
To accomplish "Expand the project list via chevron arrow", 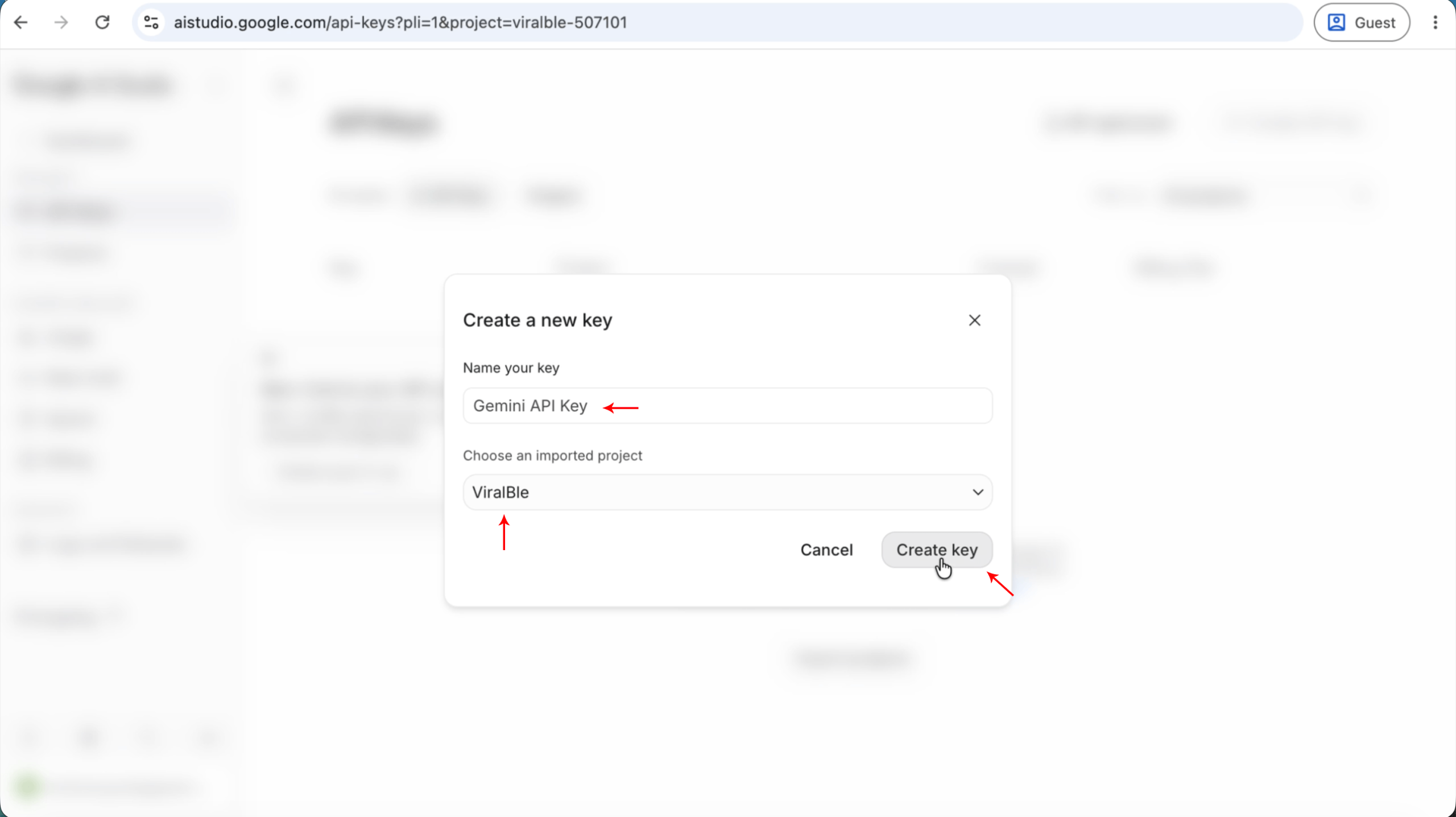I will pyautogui.click(x=978, y=492).
